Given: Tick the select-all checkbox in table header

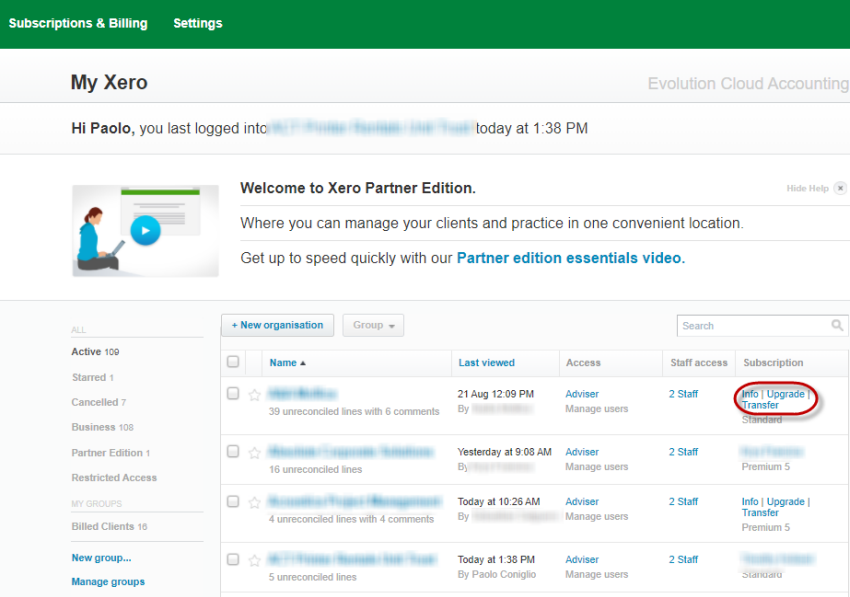Looking at the screenshot, I should (233, 362).
